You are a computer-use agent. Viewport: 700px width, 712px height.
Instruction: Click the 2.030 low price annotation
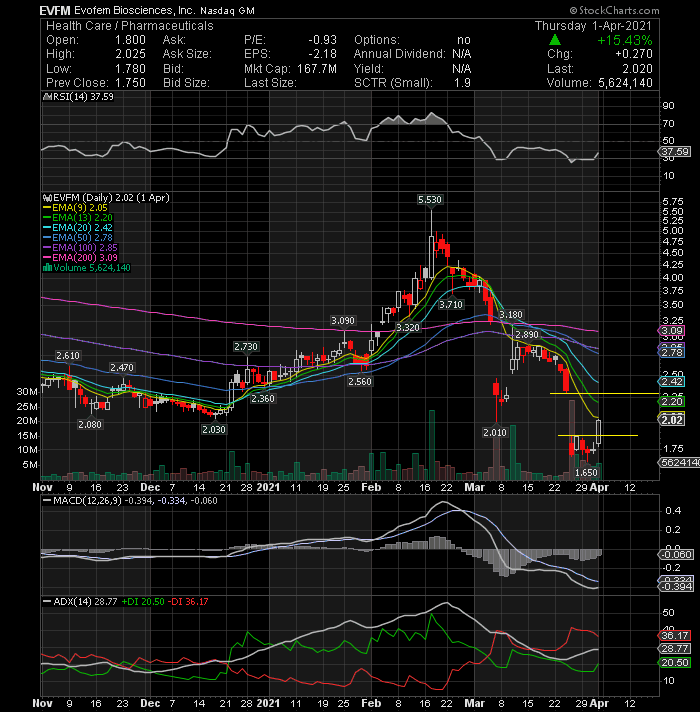(x=214, y=430)
